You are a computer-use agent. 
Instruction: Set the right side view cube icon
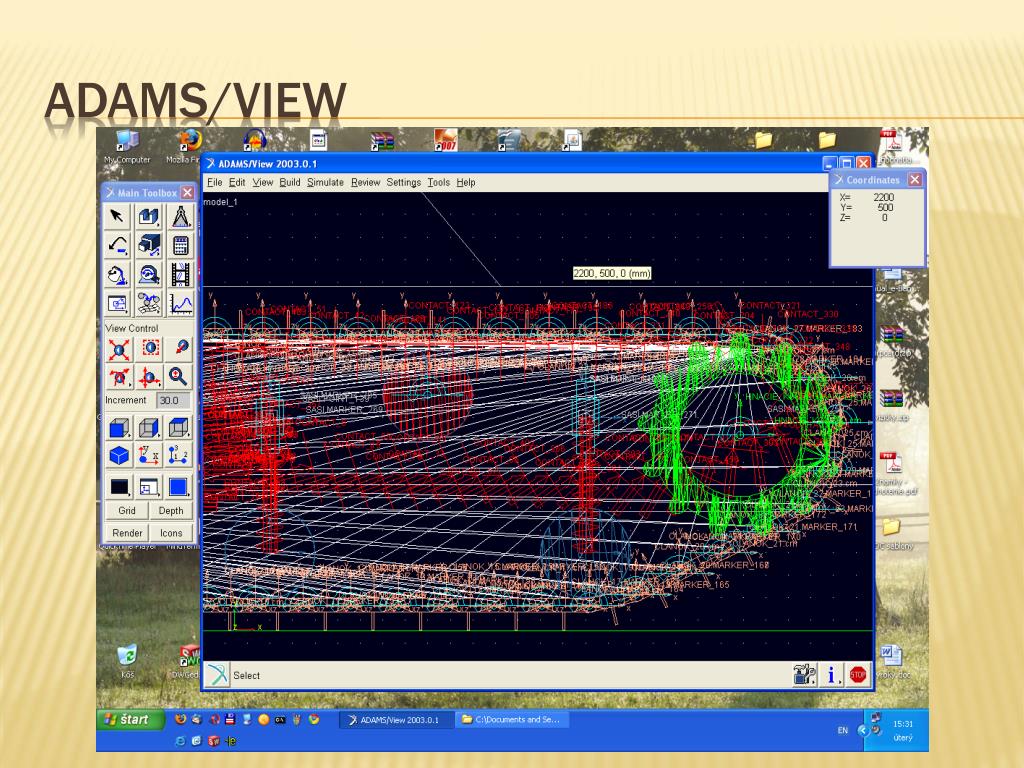(x=150, y=428)
